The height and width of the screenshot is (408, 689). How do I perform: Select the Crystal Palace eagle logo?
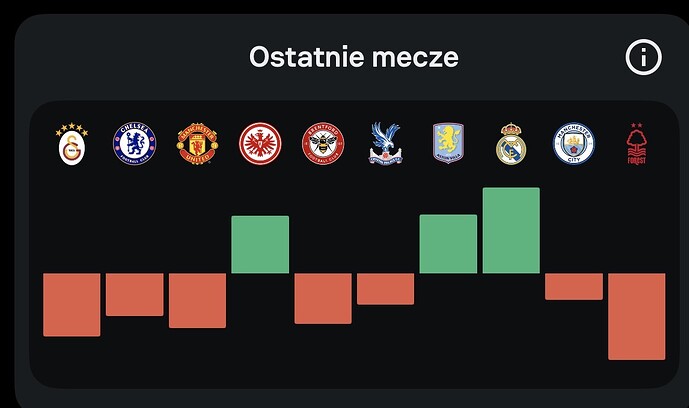coord(385,144)
